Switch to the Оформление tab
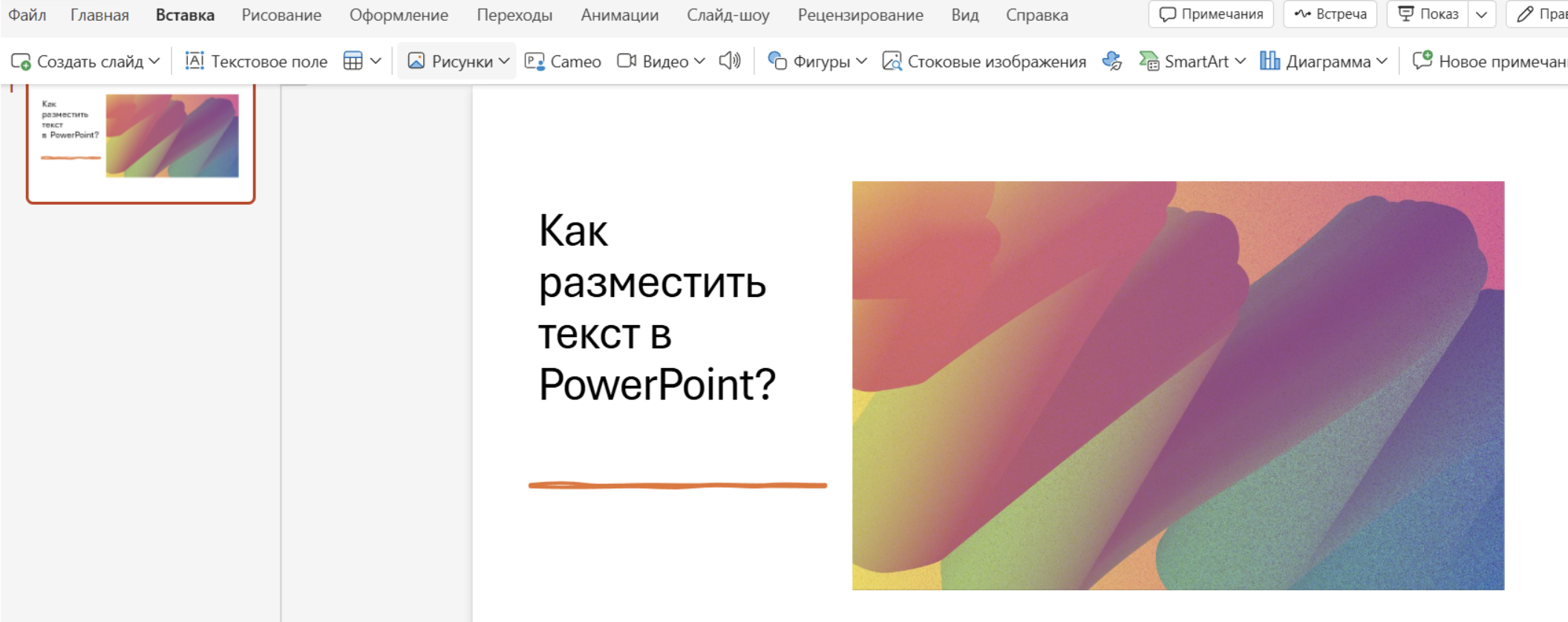Viewport: 1568px width, 622px height. click(x=399, y=15)
